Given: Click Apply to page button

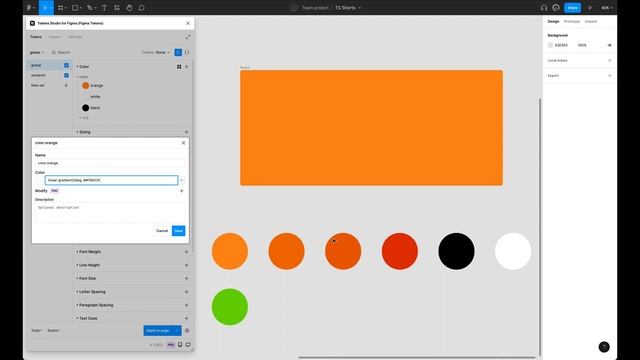Looking at the screenshot, I should point(158,331).
